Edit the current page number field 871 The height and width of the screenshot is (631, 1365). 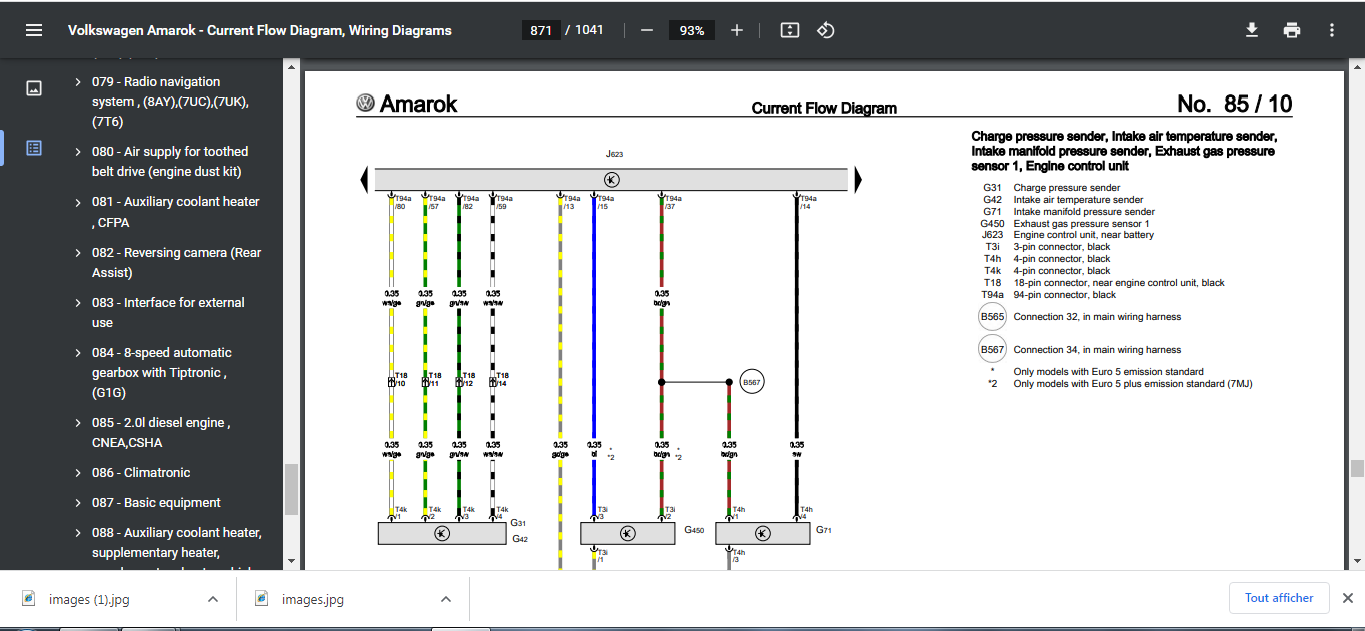(x=541, y=30)
